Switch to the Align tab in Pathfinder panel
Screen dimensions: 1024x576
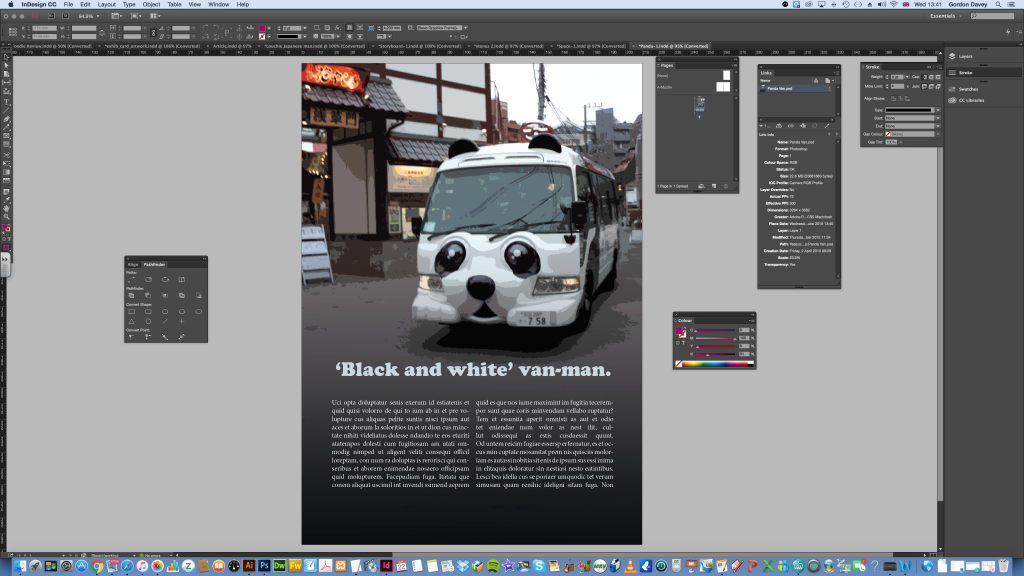[132, 265]
